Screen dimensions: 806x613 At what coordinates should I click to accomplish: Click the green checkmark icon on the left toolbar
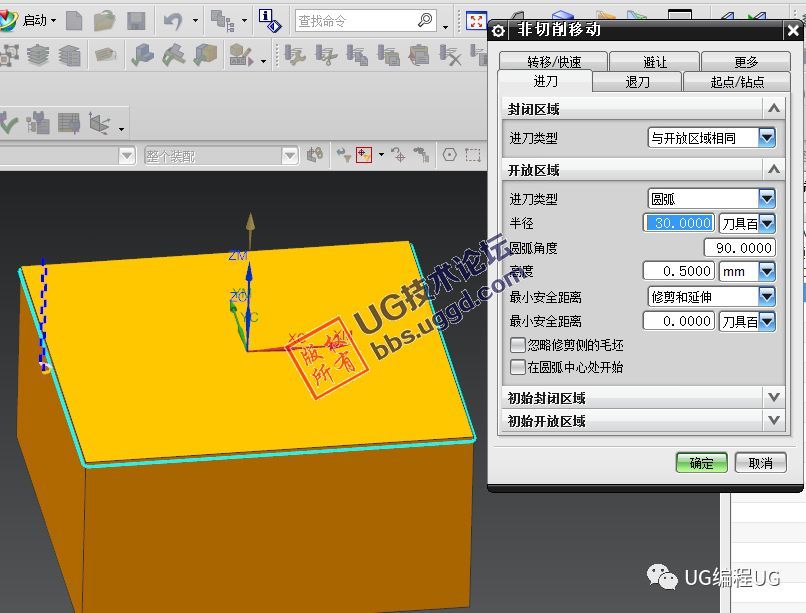(10, 122)
